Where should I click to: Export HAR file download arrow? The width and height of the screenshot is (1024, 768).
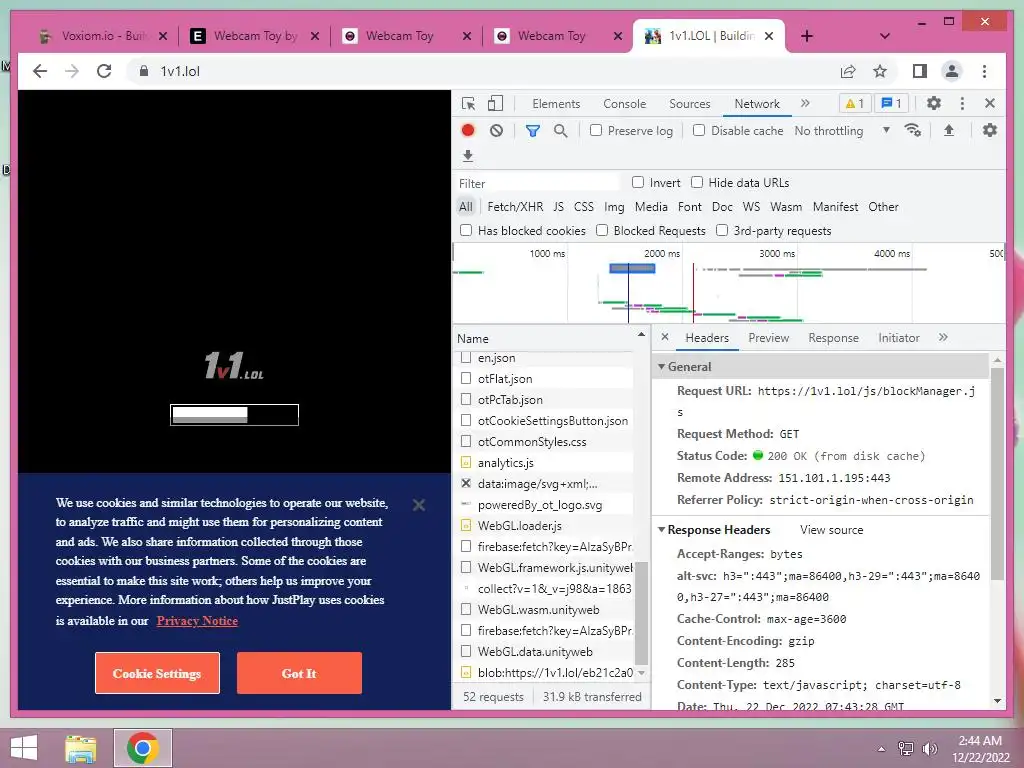point(468,155)
